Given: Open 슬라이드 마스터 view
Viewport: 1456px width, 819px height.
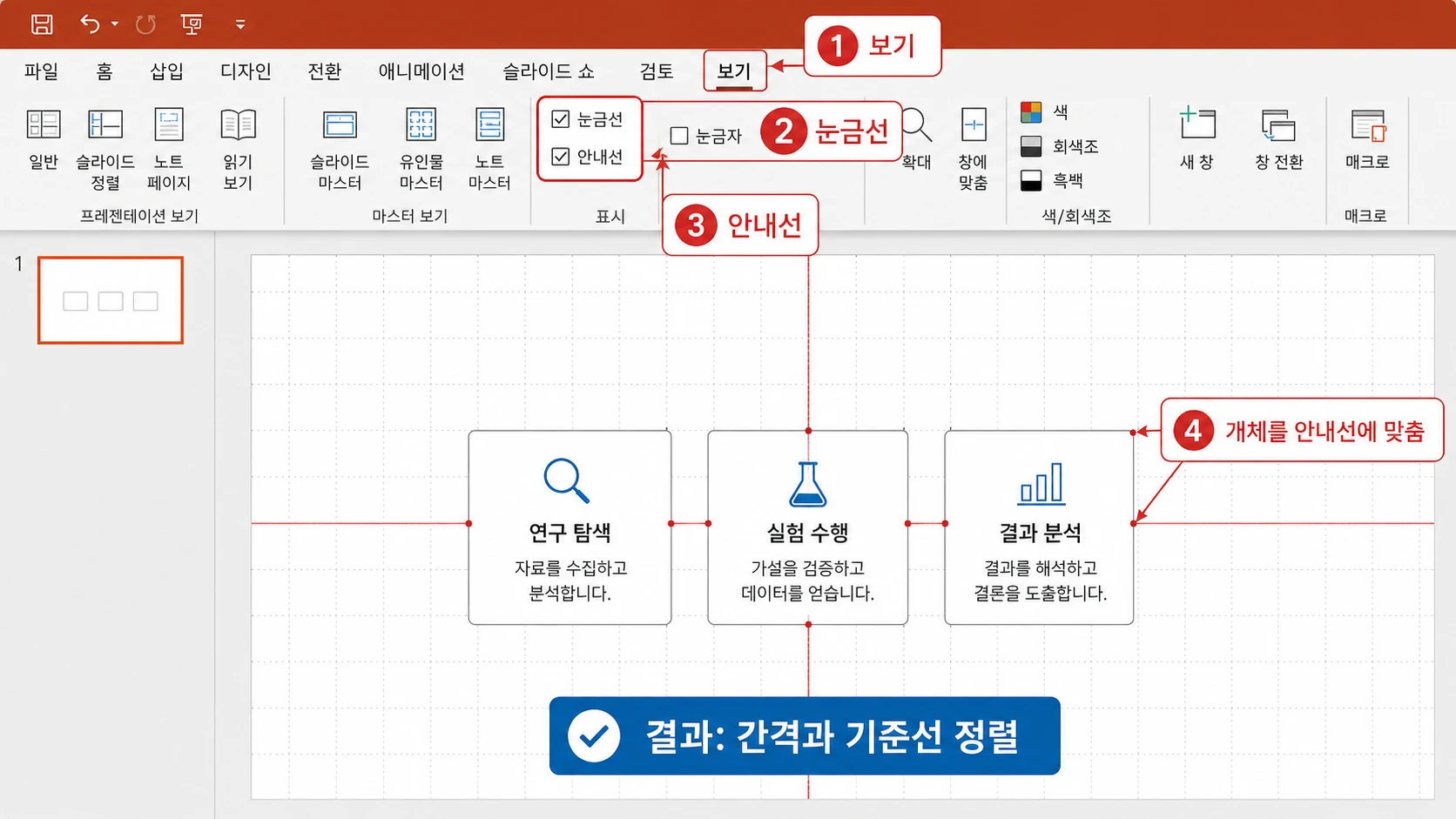Looking at the screenshot, I should 340,149.
